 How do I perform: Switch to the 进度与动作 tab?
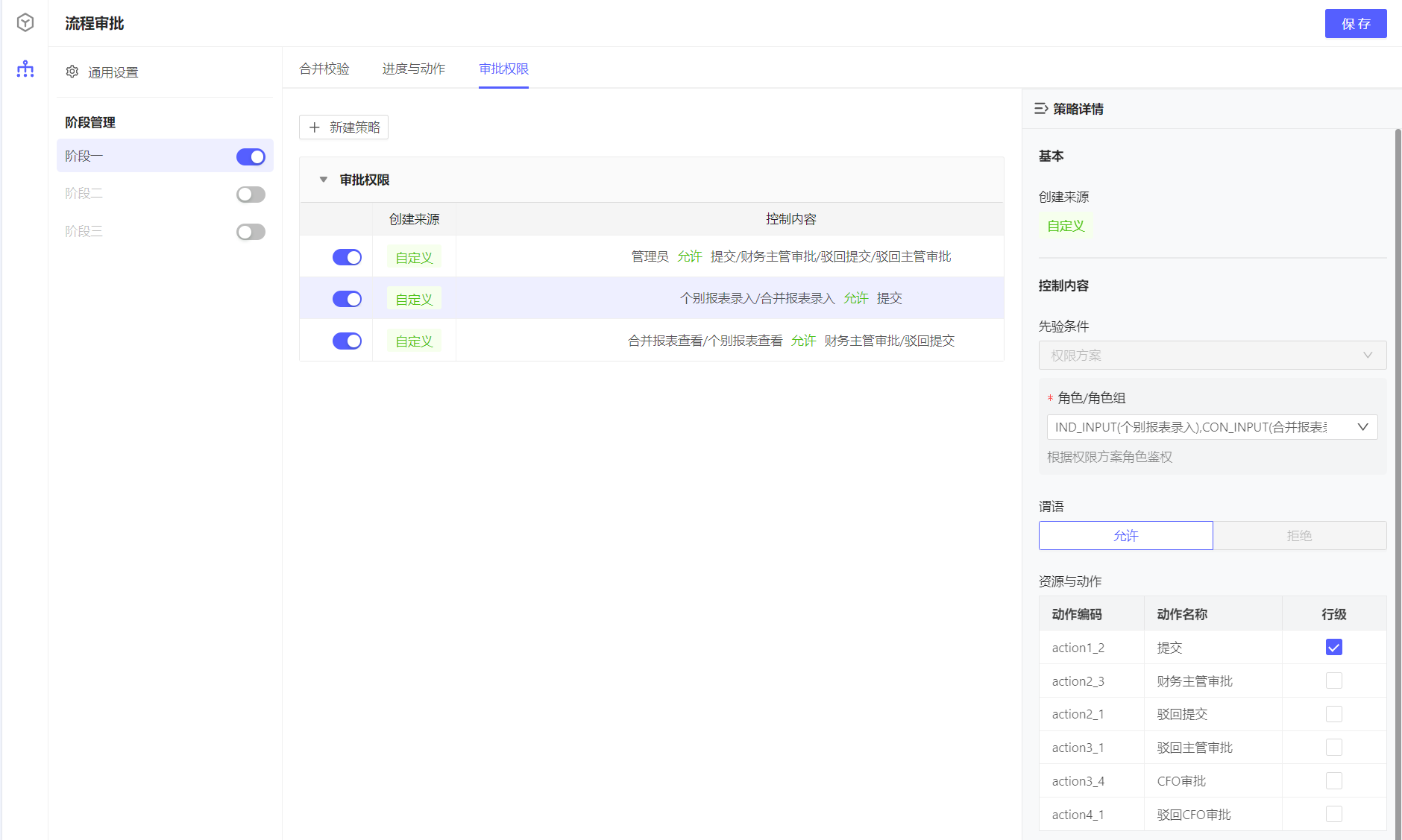pyautogui.click(x=414, y=69)
